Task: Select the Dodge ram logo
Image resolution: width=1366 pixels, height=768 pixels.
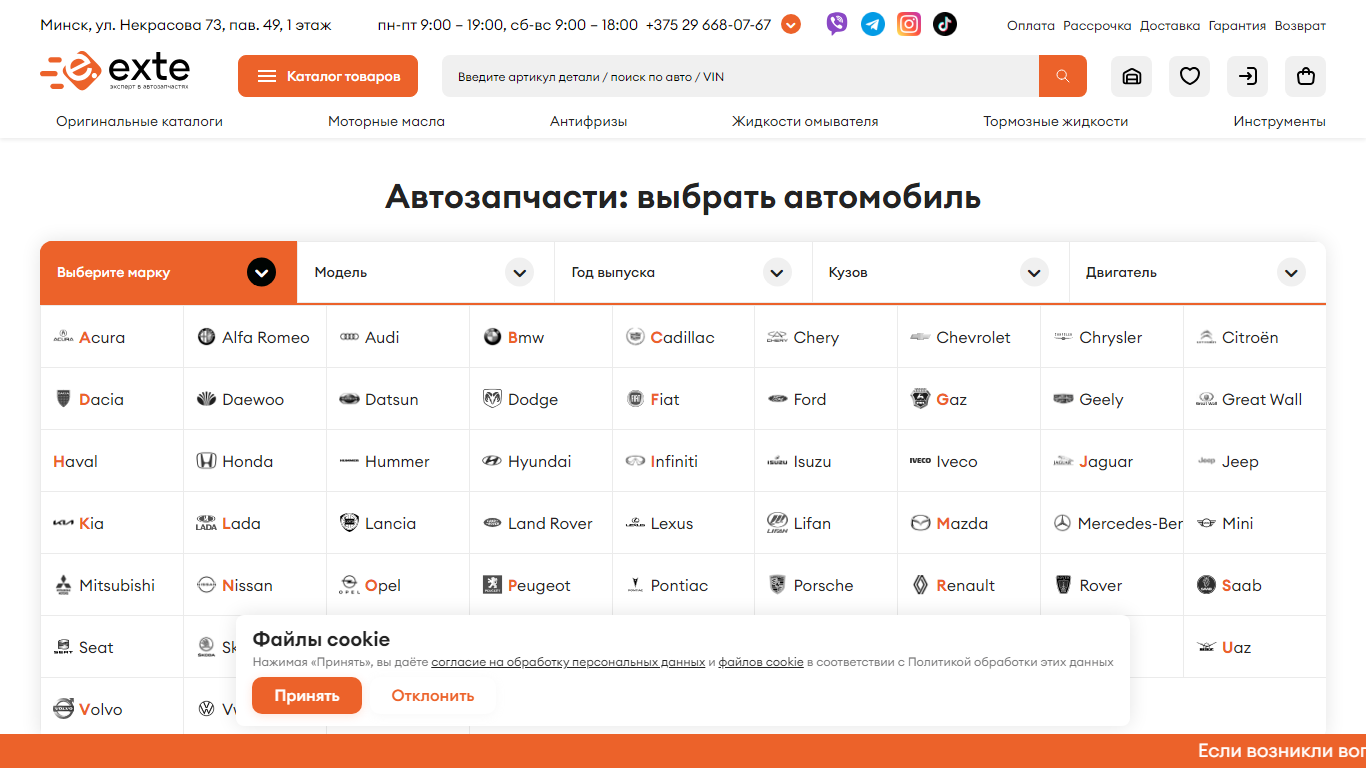Action: (x=492, y=400)
